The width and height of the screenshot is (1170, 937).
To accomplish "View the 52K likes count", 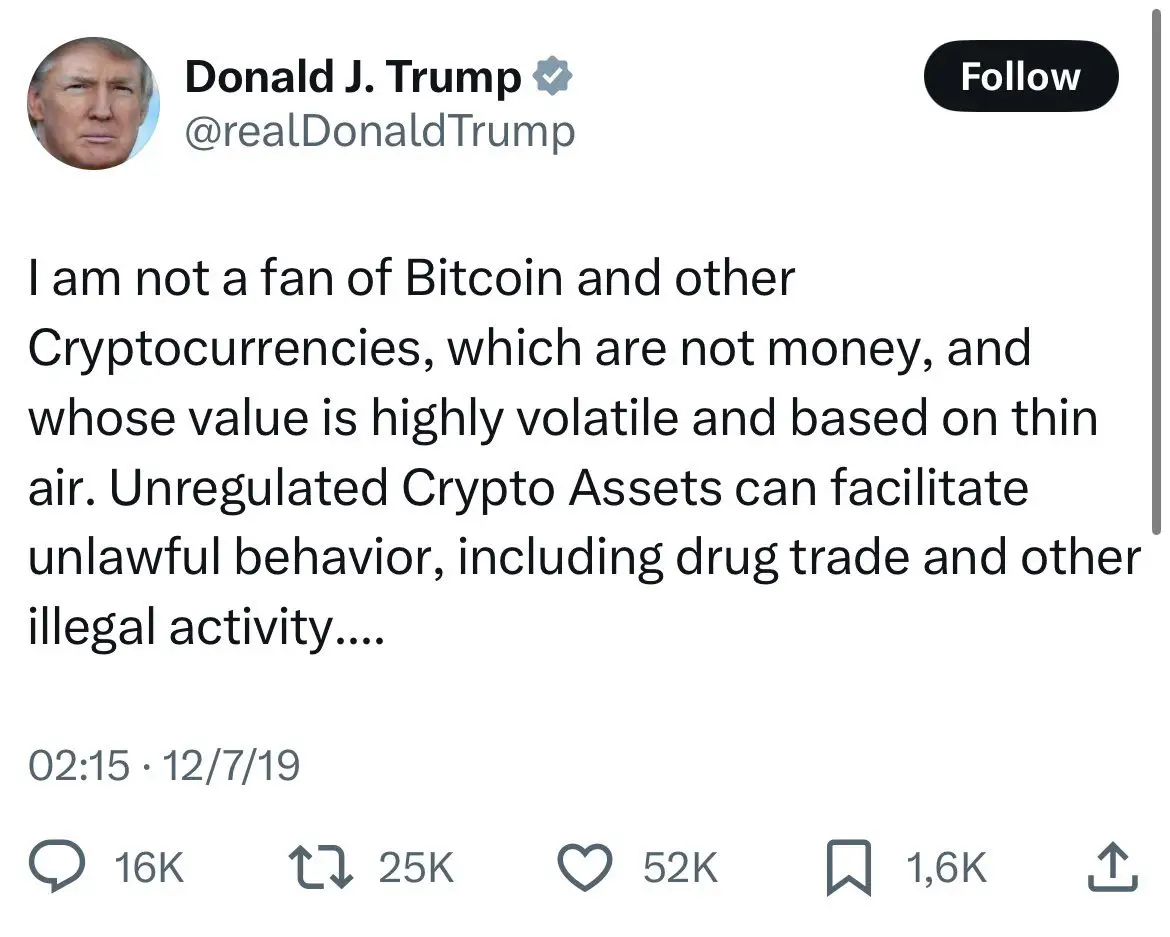I will pos(681,868).
